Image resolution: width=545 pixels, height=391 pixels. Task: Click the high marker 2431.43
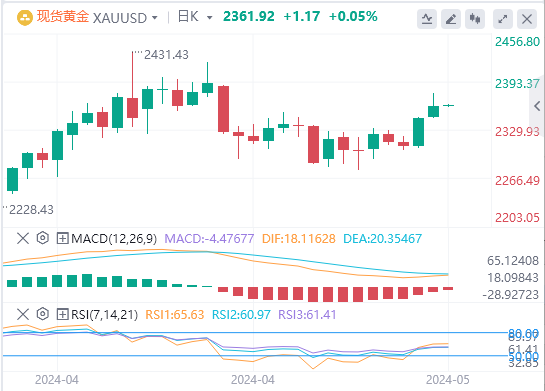pyautogui.click(x=166, y=55)
